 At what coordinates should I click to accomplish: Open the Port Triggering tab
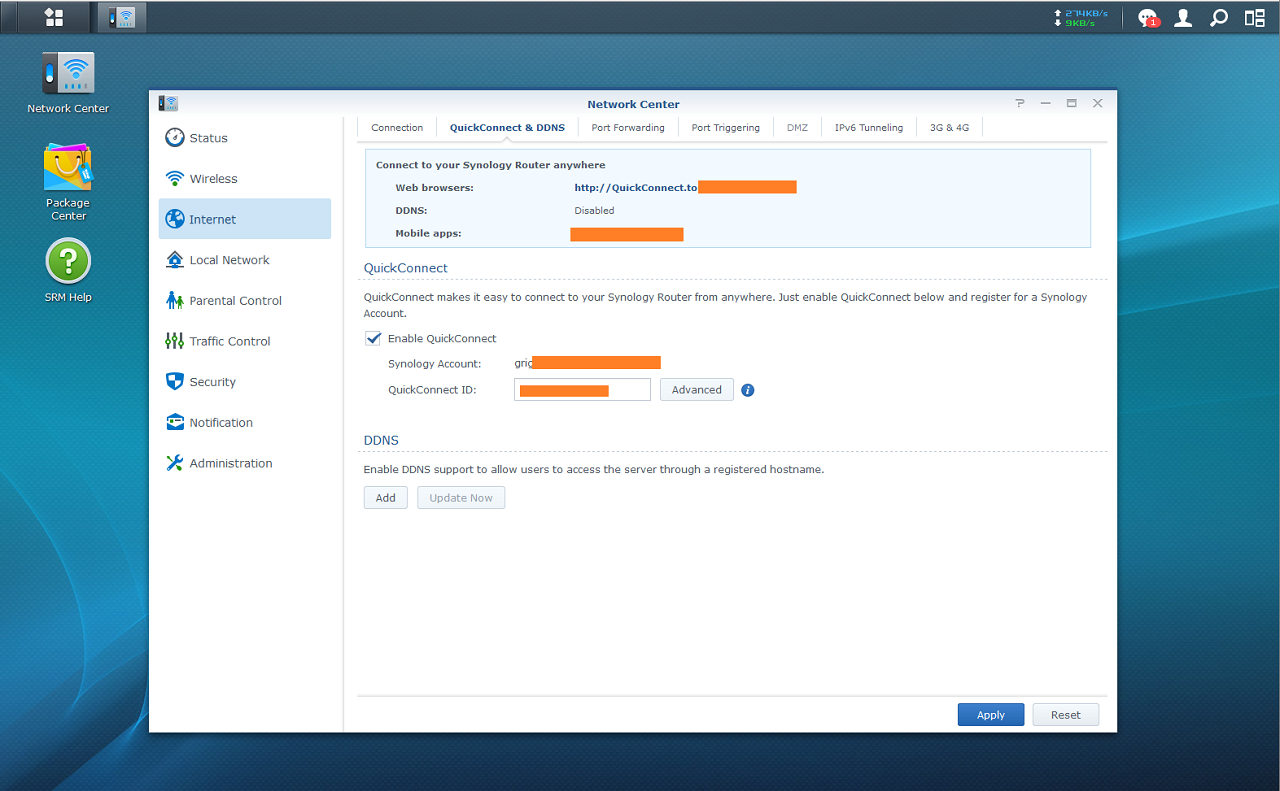[x=726, y=128]
